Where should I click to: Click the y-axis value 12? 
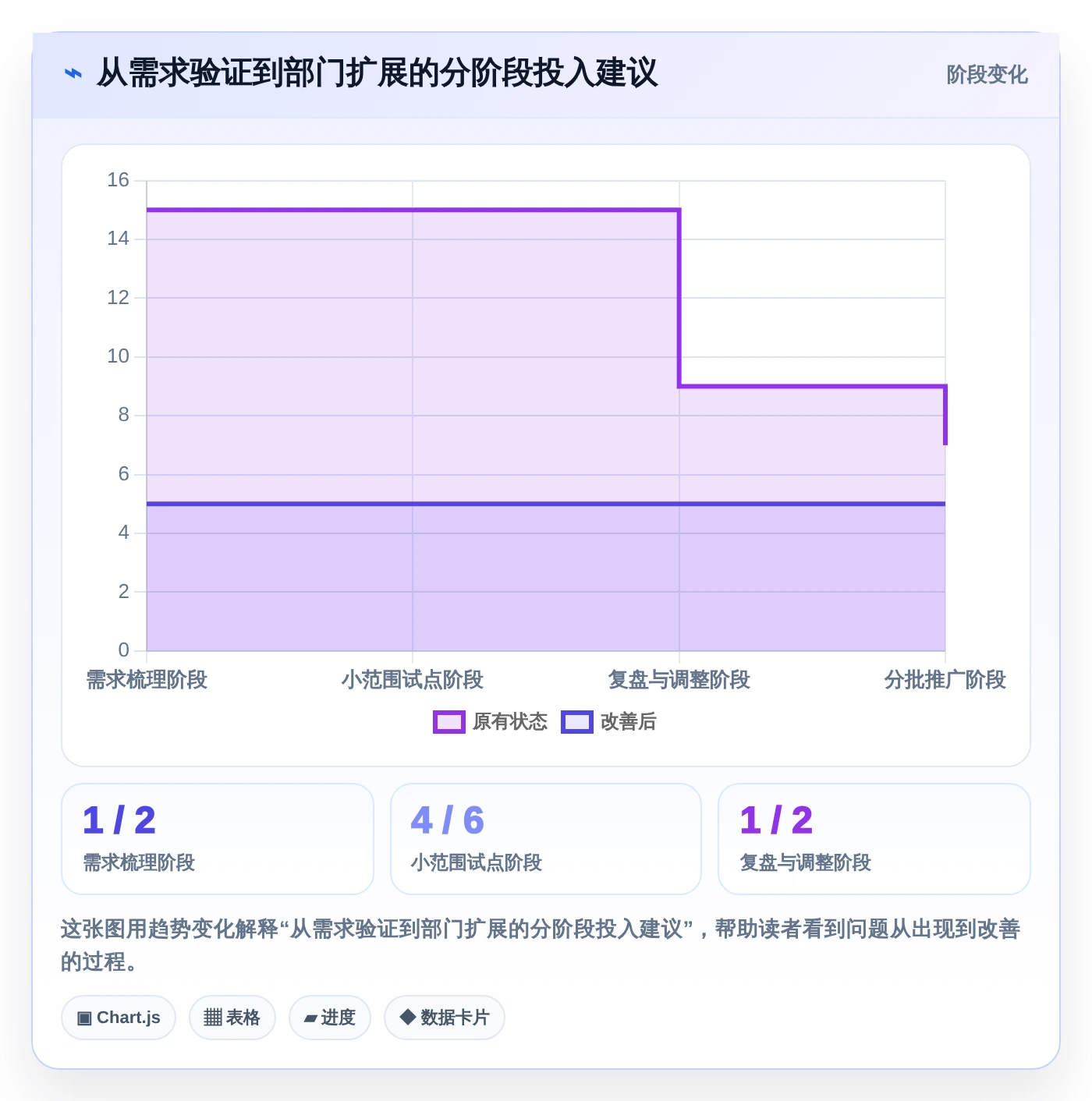[x=119, y=298]
